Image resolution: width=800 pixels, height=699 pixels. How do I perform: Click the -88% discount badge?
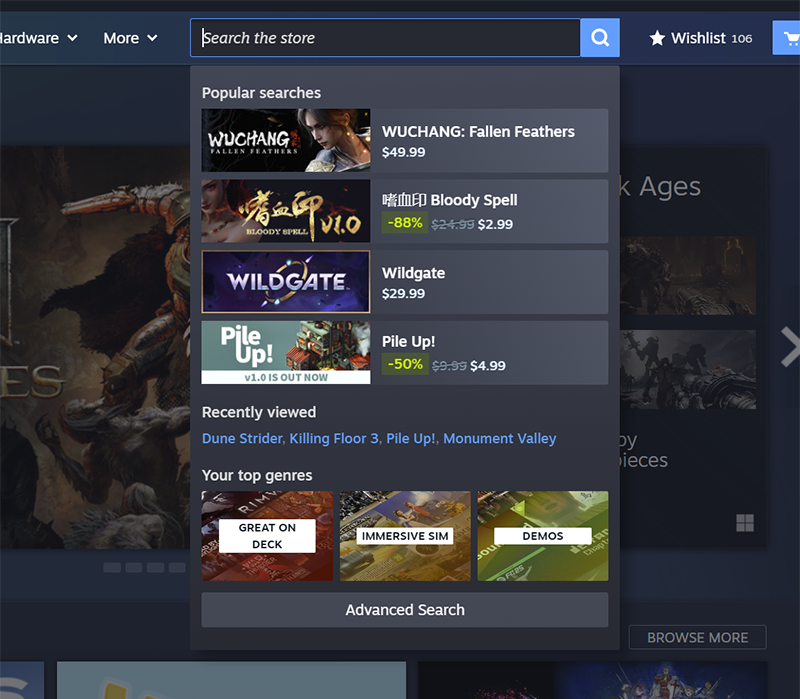tap(405, 223)
